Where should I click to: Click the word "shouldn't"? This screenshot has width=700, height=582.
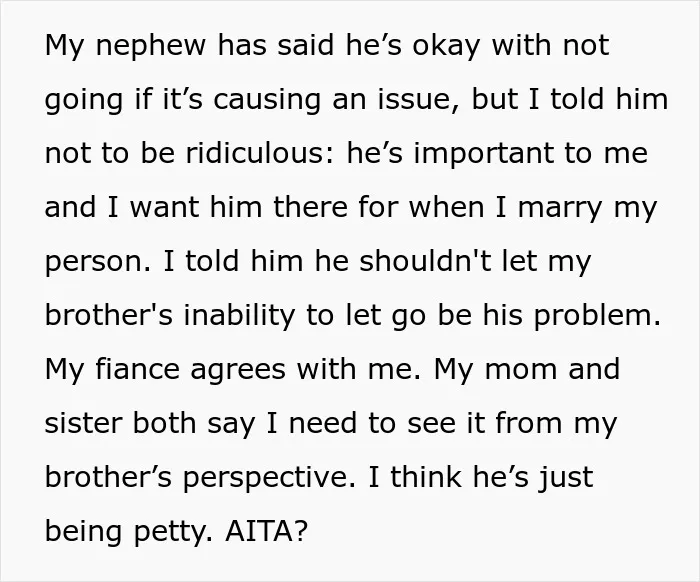pos(425,261)
